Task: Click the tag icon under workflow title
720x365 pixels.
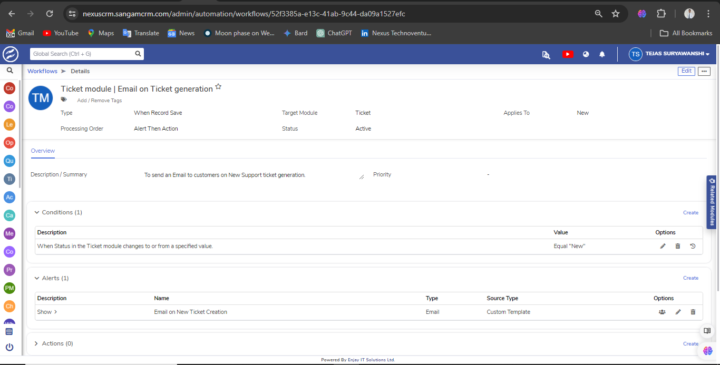Action: point(64,100)
